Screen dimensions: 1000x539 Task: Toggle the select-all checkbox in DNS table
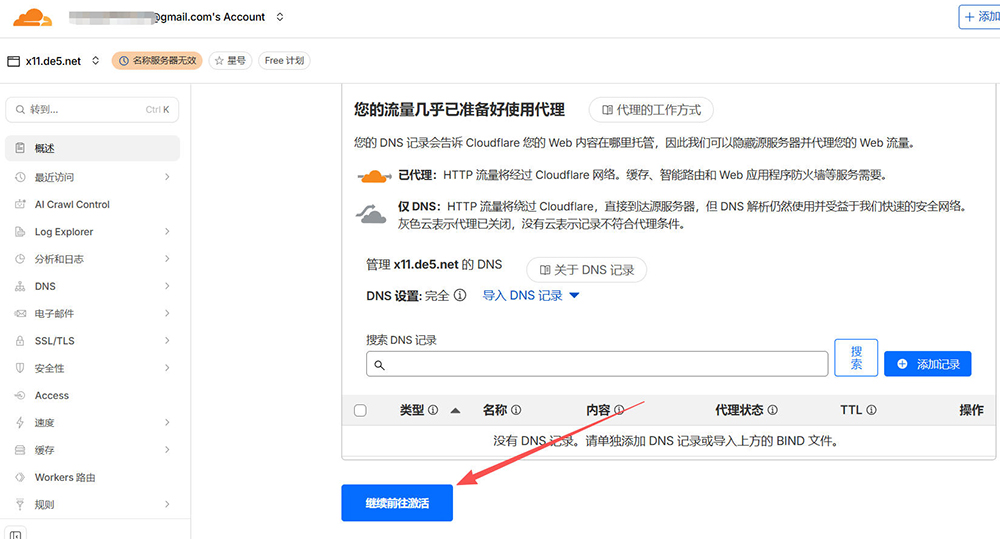point(360,410)
